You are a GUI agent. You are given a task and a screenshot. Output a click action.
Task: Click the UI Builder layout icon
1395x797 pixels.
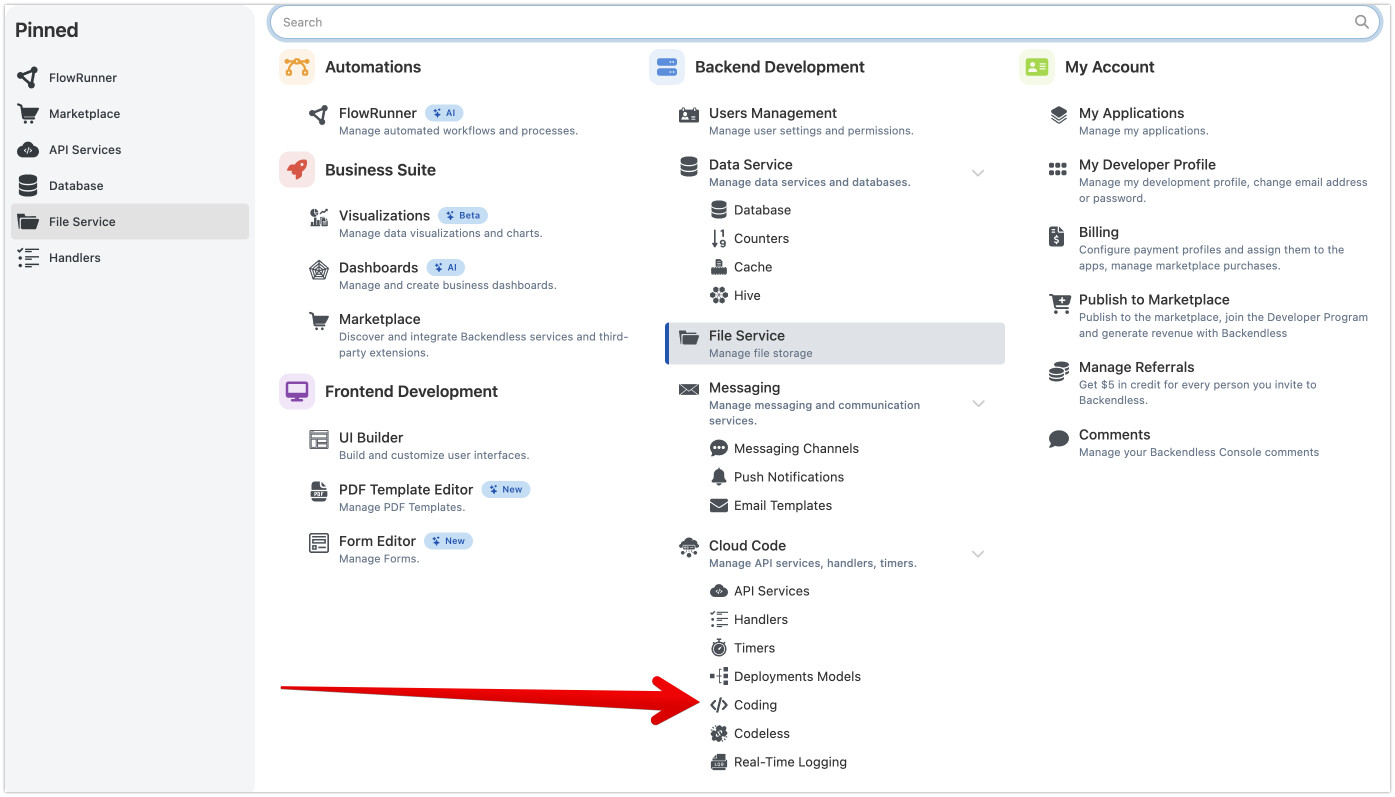point(319,439)
